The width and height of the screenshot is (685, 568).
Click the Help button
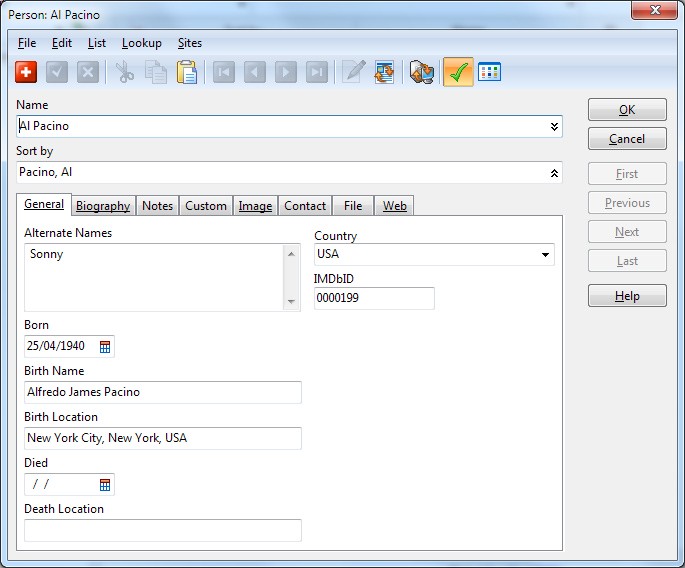pyautogui.click(x=627, y=297)
